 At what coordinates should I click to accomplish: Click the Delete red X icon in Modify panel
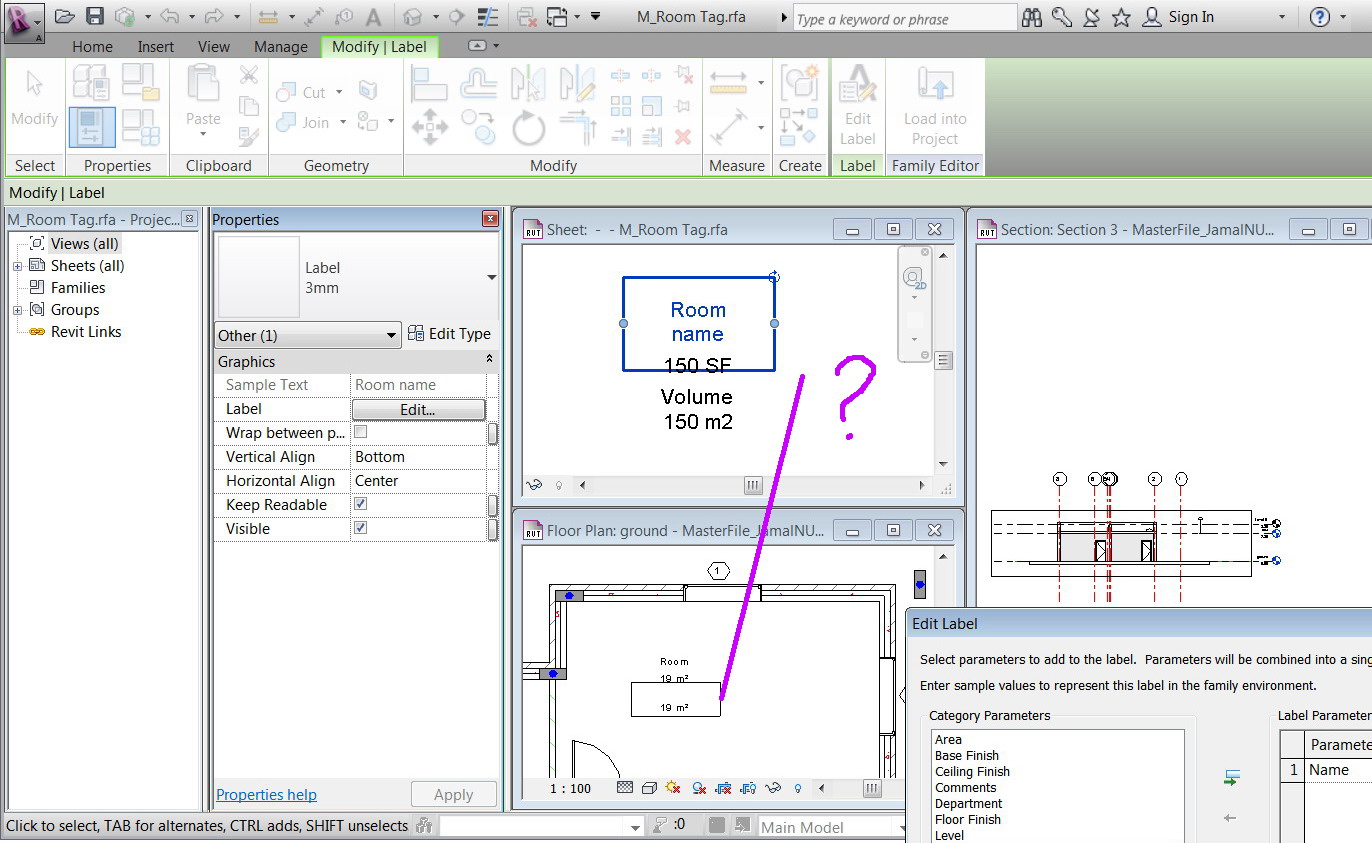tap(683, 137)
